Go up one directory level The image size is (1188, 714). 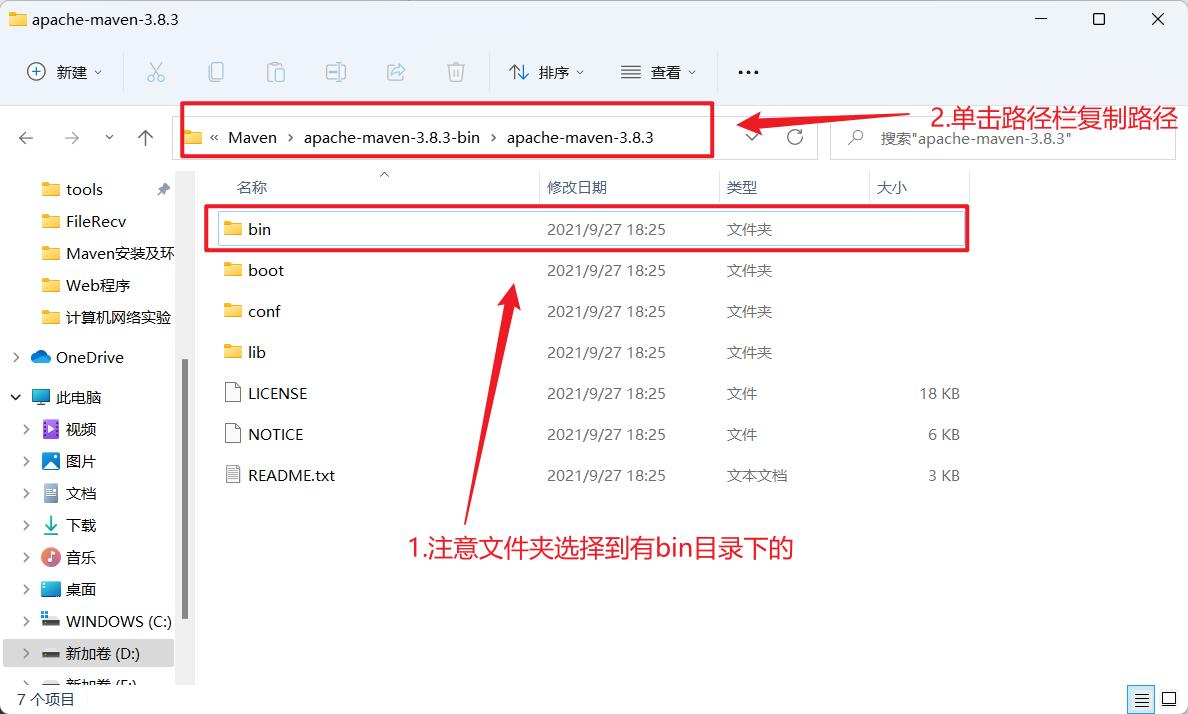click(146, 138)
